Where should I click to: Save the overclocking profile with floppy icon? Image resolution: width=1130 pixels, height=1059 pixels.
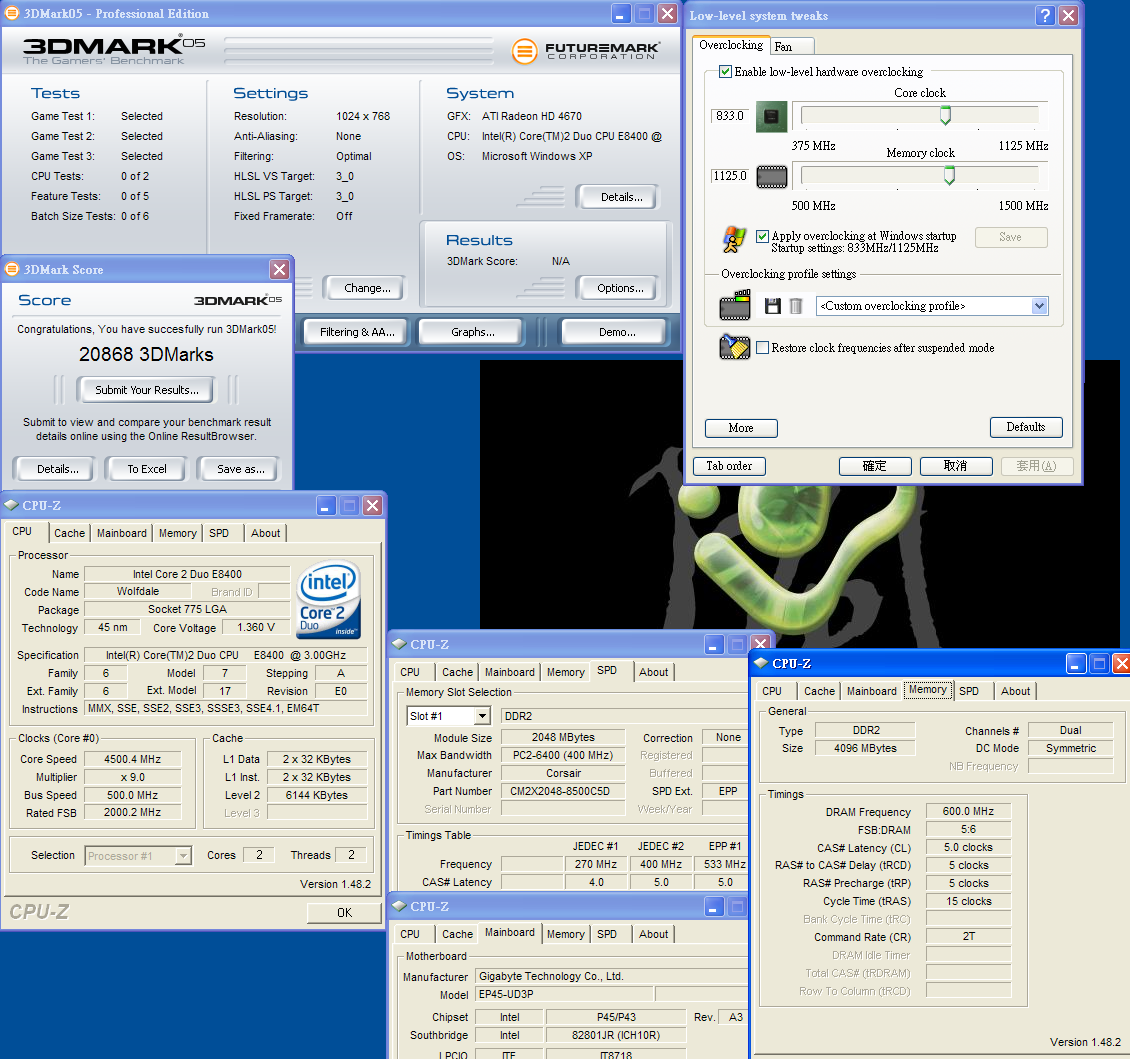pyautogui.click(x=773, y=306)
